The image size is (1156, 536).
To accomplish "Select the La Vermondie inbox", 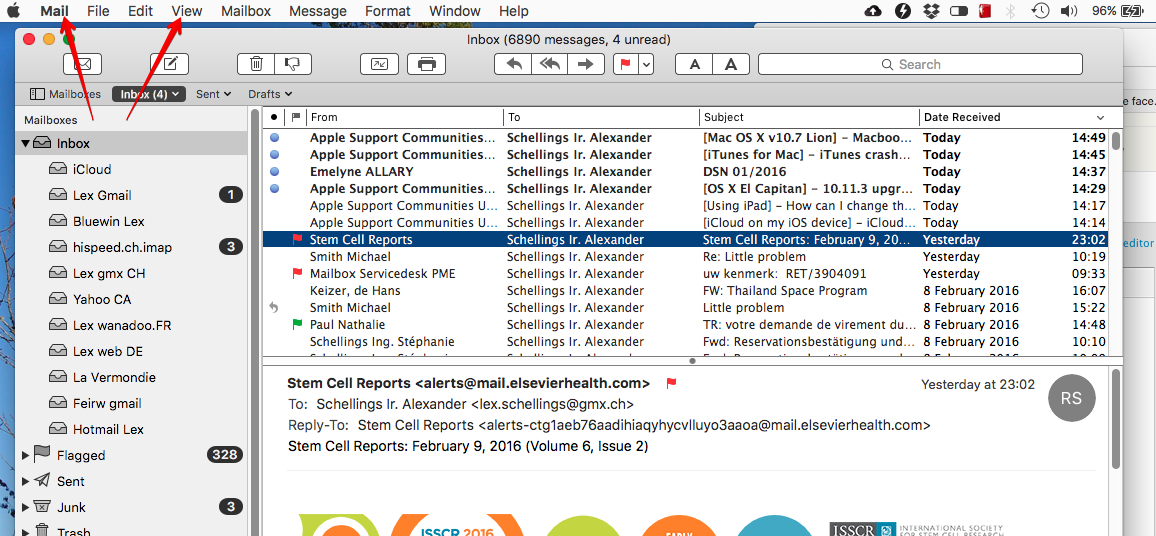I will (131, 377).
